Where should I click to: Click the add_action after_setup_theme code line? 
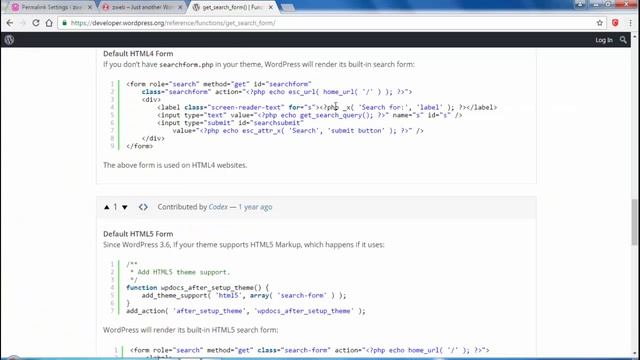pyautogui.click(x=246, y=311)
